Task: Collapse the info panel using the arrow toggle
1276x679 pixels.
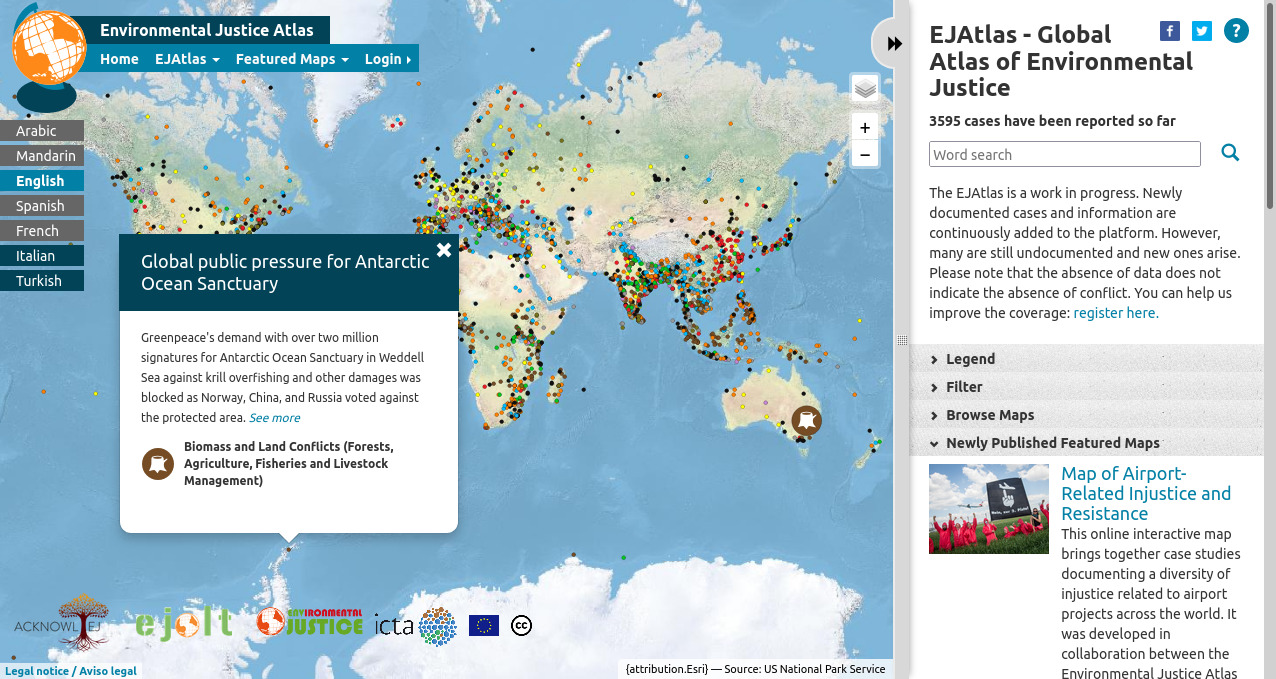Action: click(893, 42)
